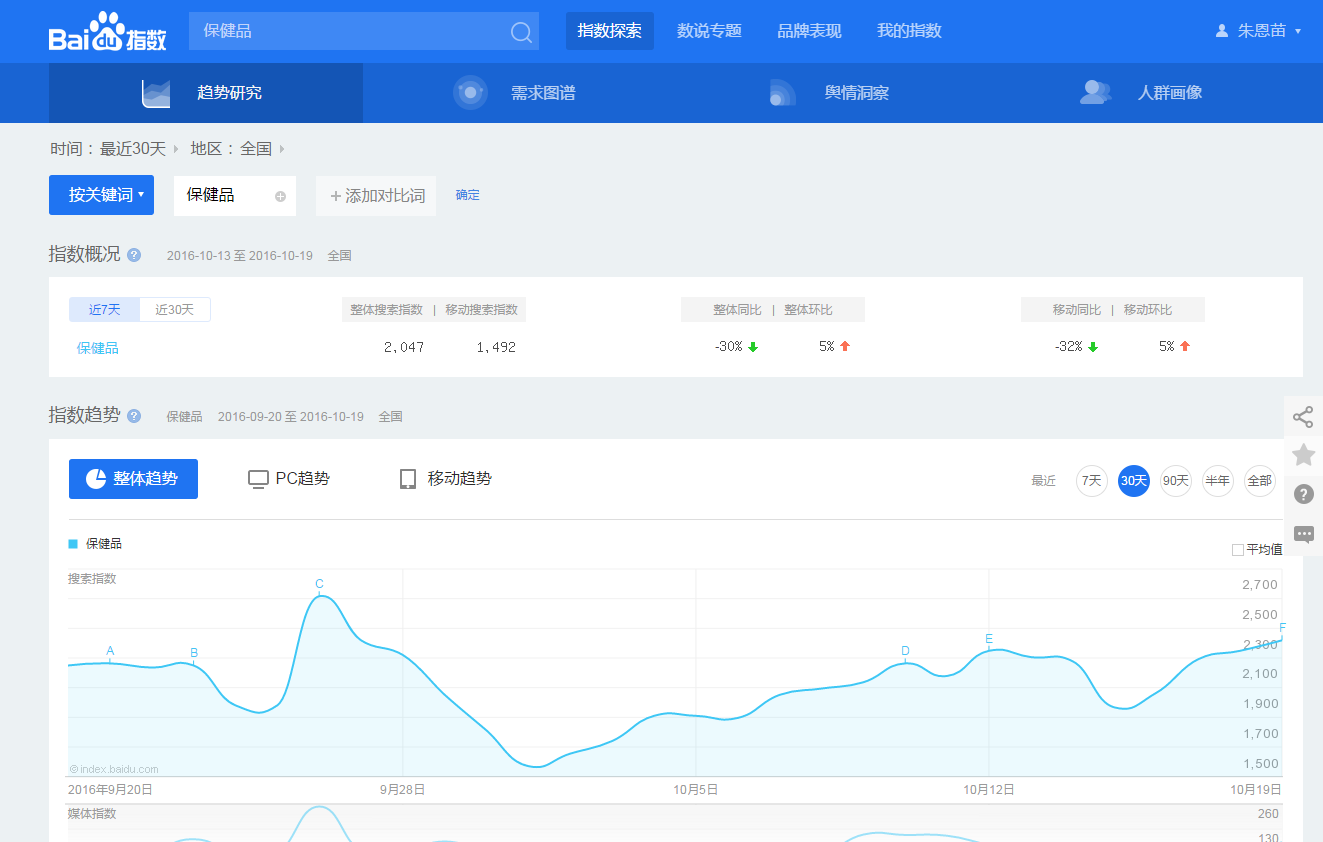
Task: Select the 全部 range button
Action: click(x=1260, y=481)
